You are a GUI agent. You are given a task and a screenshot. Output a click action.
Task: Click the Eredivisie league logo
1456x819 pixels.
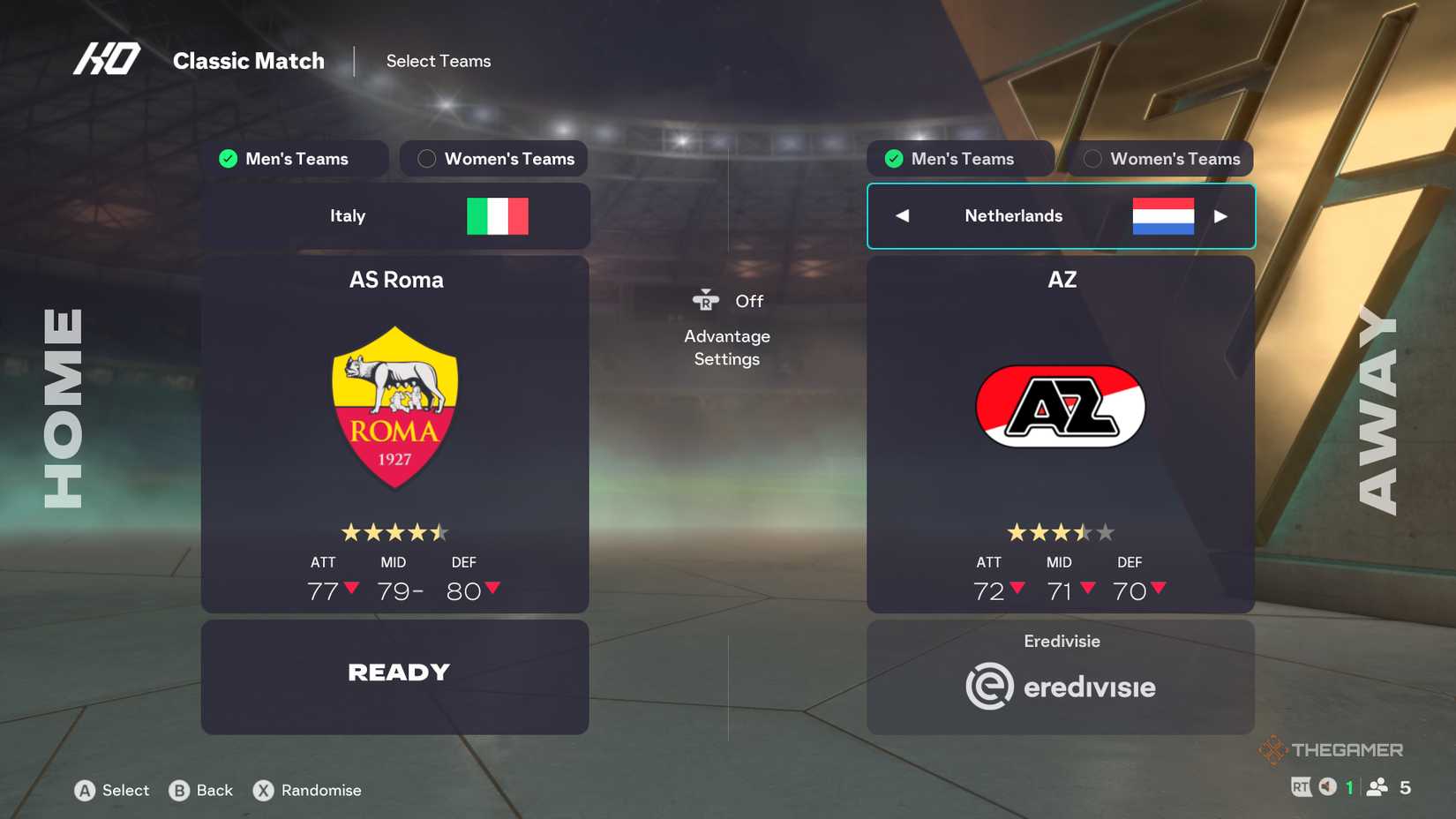click(x=1061, y=687)
